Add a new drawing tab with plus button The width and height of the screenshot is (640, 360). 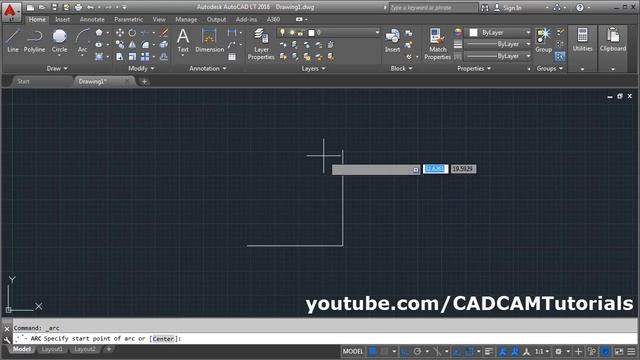[x=144, y=82]
